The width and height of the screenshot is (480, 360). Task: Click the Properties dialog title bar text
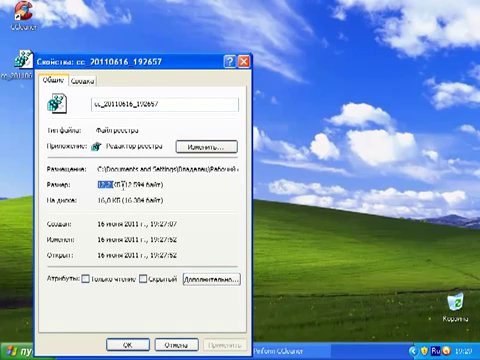tap(99, 62)
